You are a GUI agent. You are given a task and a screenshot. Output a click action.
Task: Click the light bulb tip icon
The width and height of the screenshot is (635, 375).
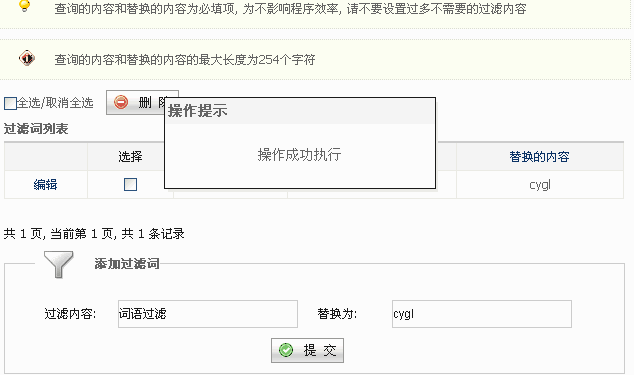click(25, 6)
